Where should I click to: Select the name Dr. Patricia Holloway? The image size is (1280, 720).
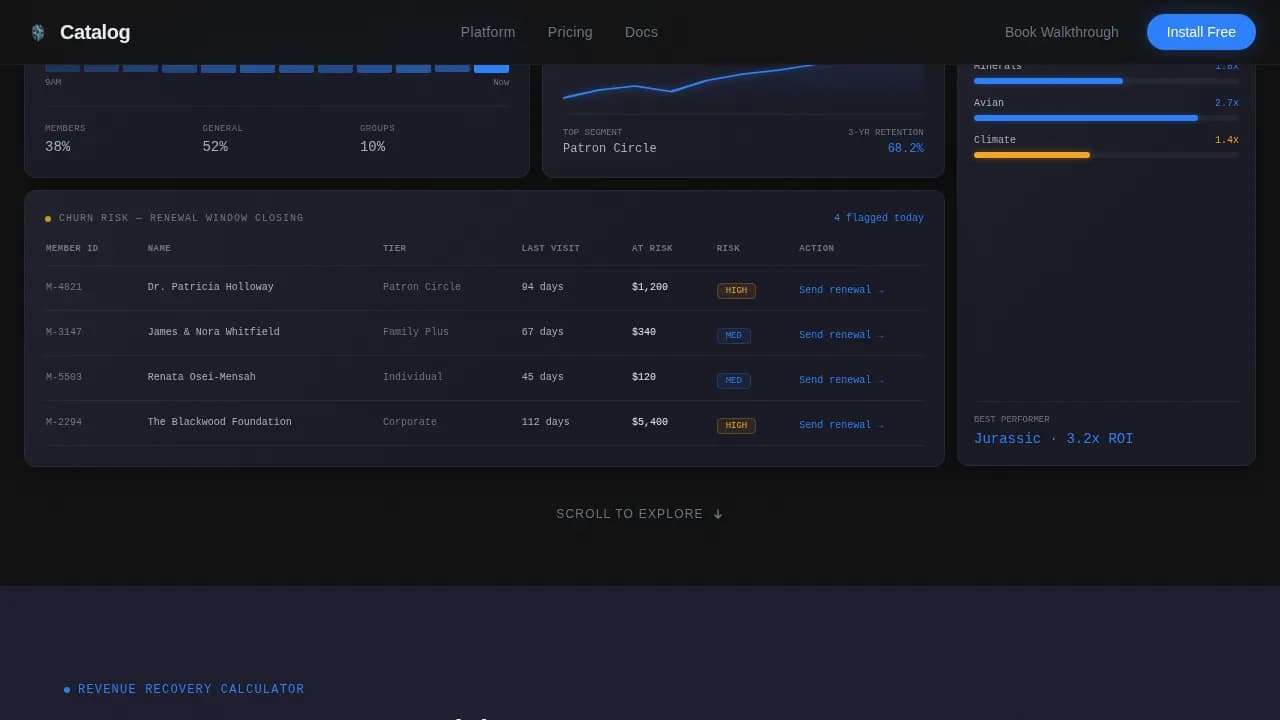coord(211,287)
